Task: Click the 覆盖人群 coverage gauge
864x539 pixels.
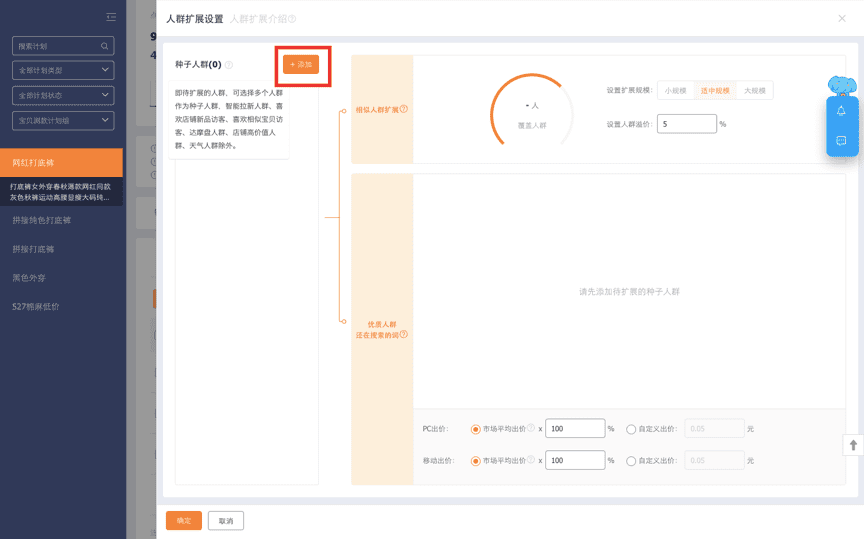Action: click(x=532, y=110)
